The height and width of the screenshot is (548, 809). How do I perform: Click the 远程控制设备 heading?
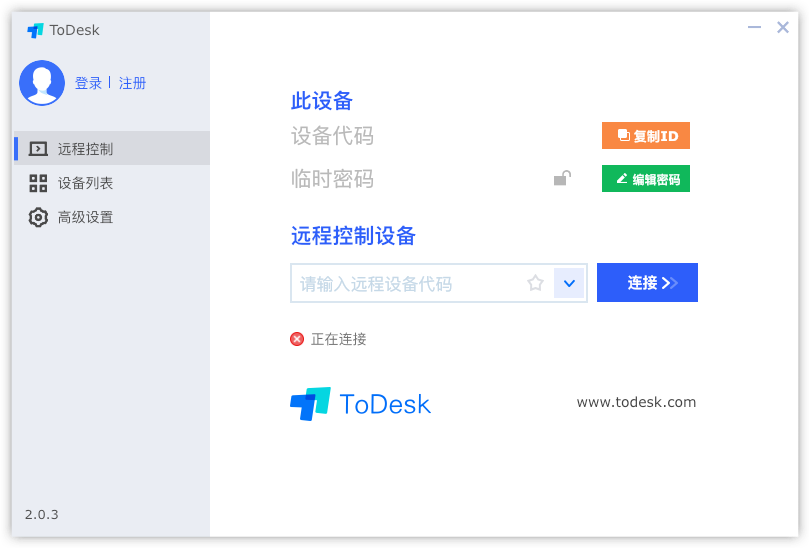click(353, 236)
